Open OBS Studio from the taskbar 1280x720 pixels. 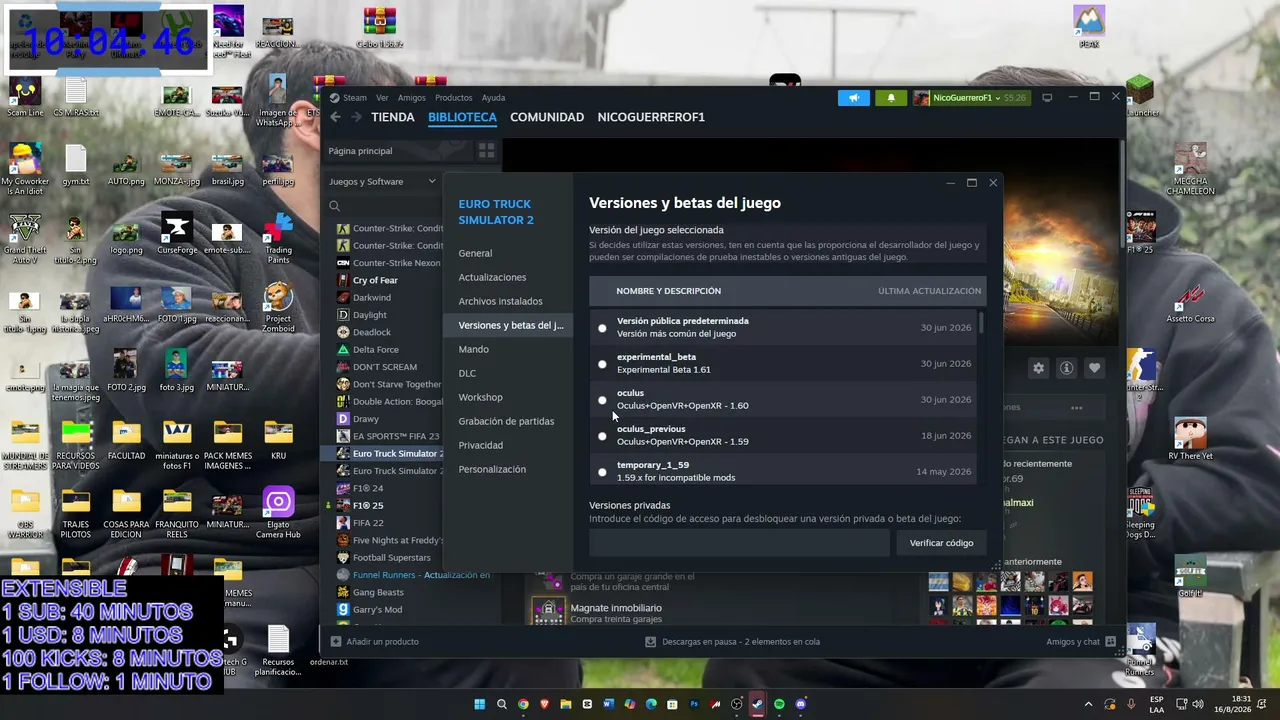coord(737,704)
